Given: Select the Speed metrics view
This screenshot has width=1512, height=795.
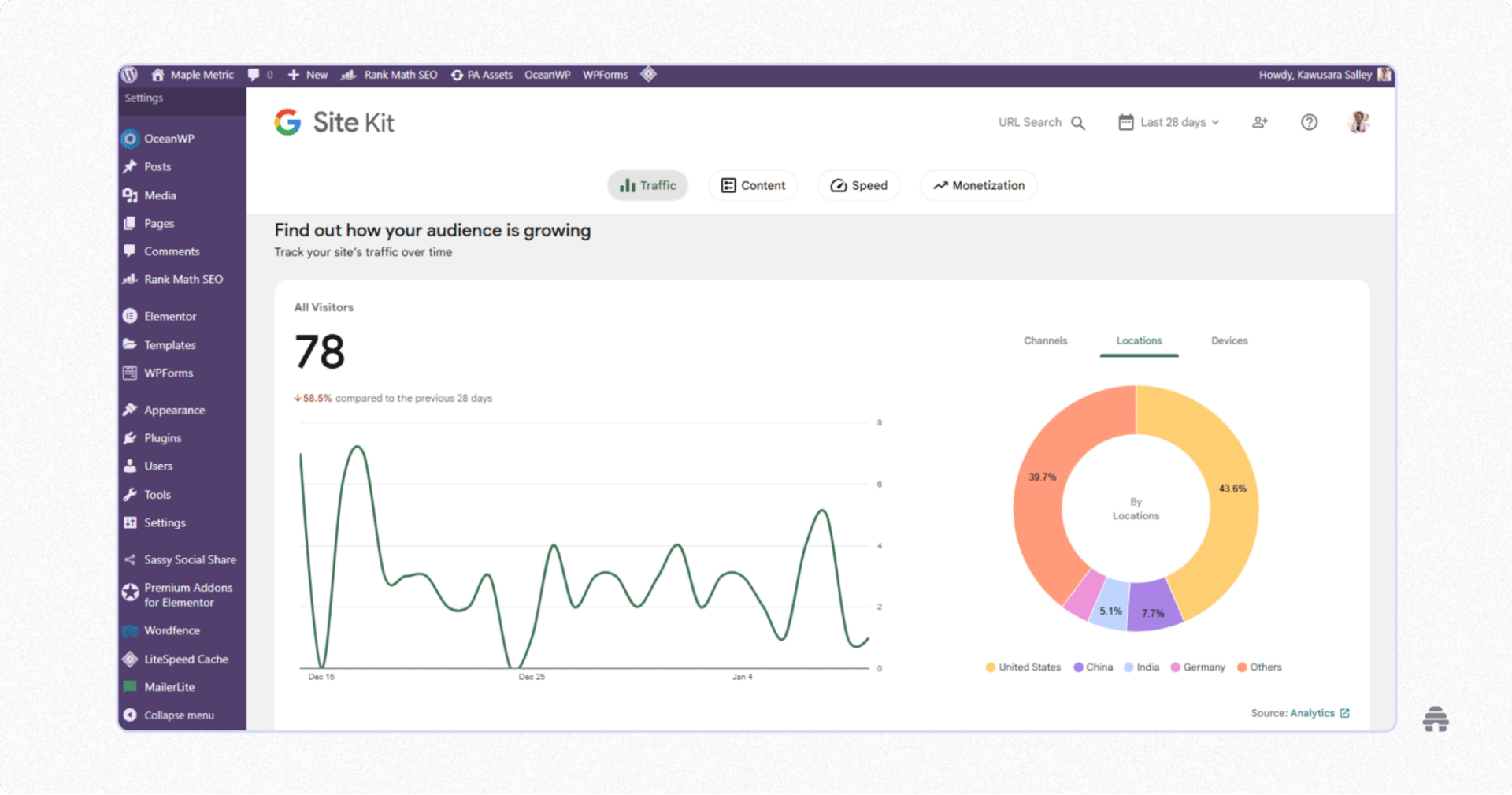Looking at the screenshot, I should [858, 185].
